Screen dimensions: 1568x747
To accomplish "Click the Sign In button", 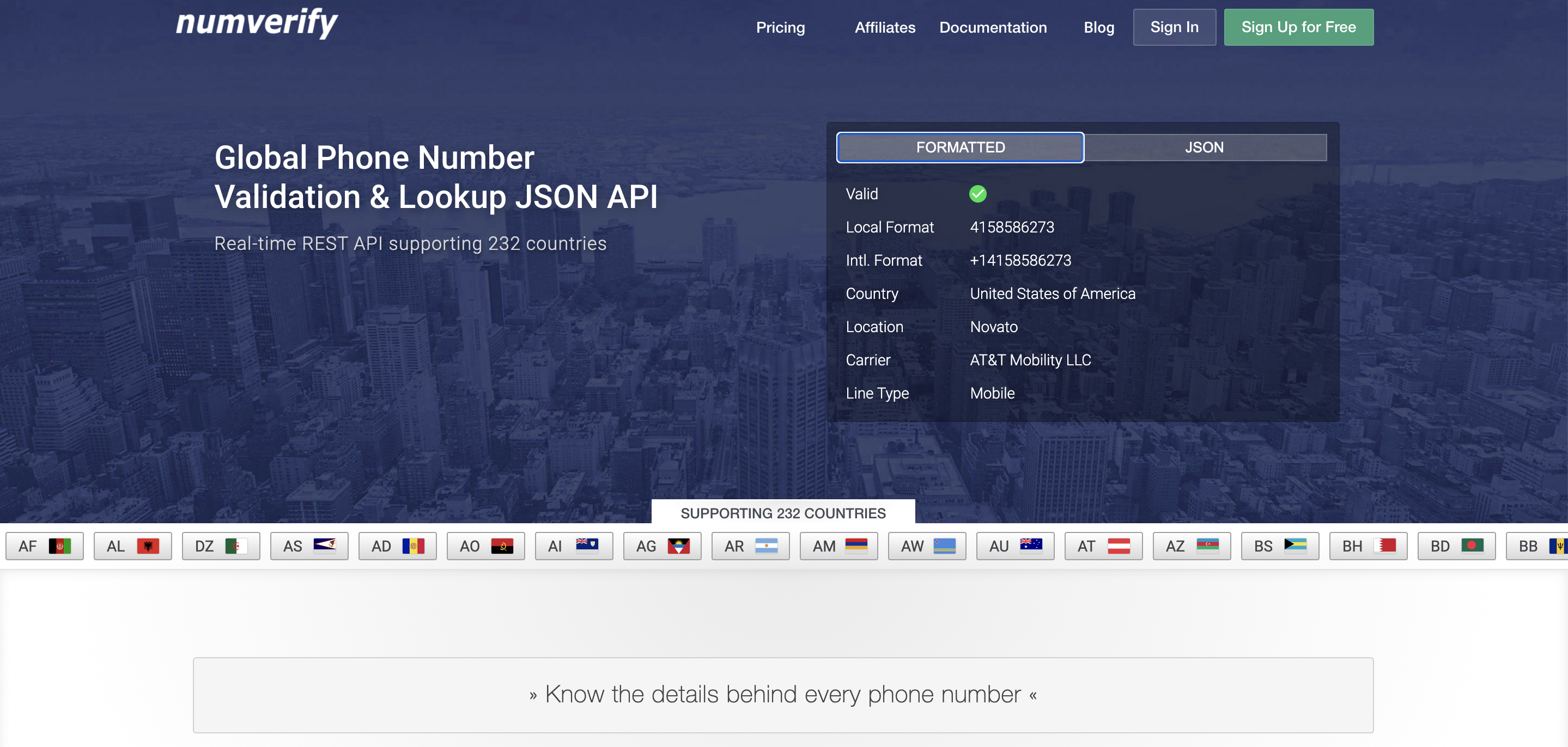I will [x=1174, y=27].
